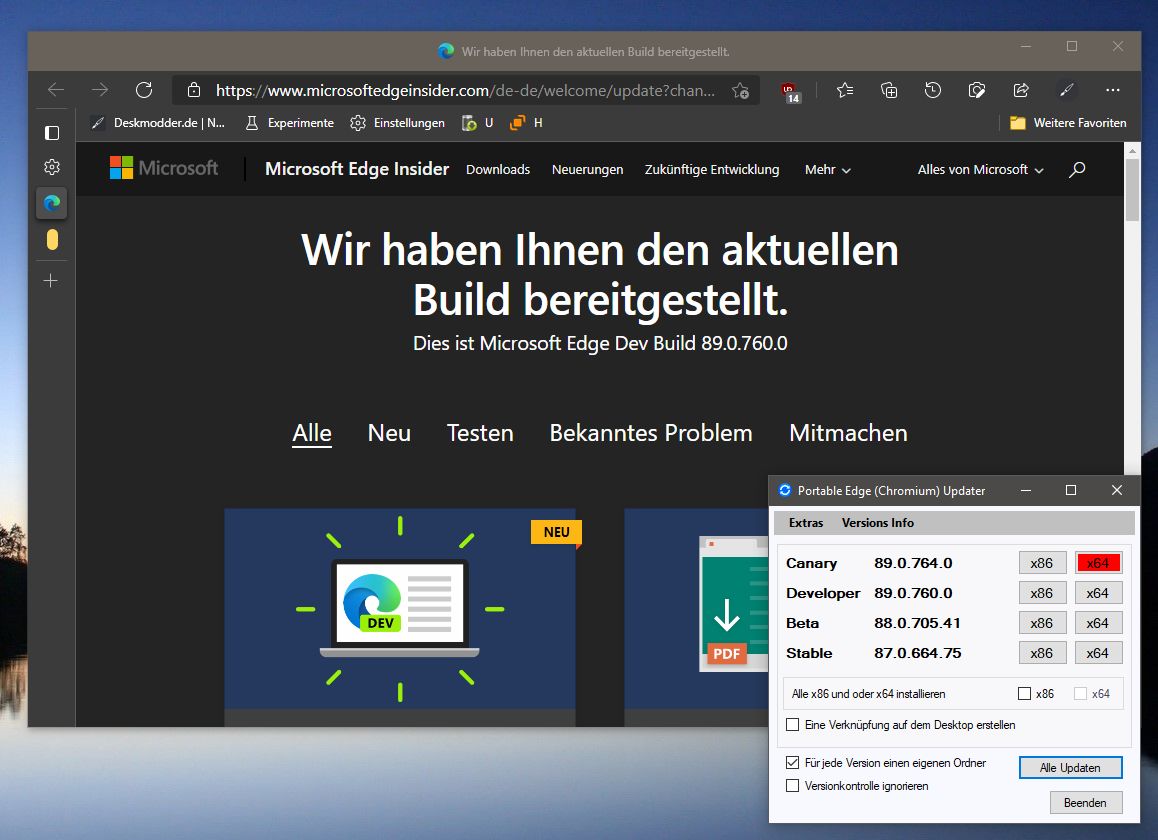Minimize the Portable Edge Updater window
This screenshot has width=1158, height=840.
tap(1026, 491)
